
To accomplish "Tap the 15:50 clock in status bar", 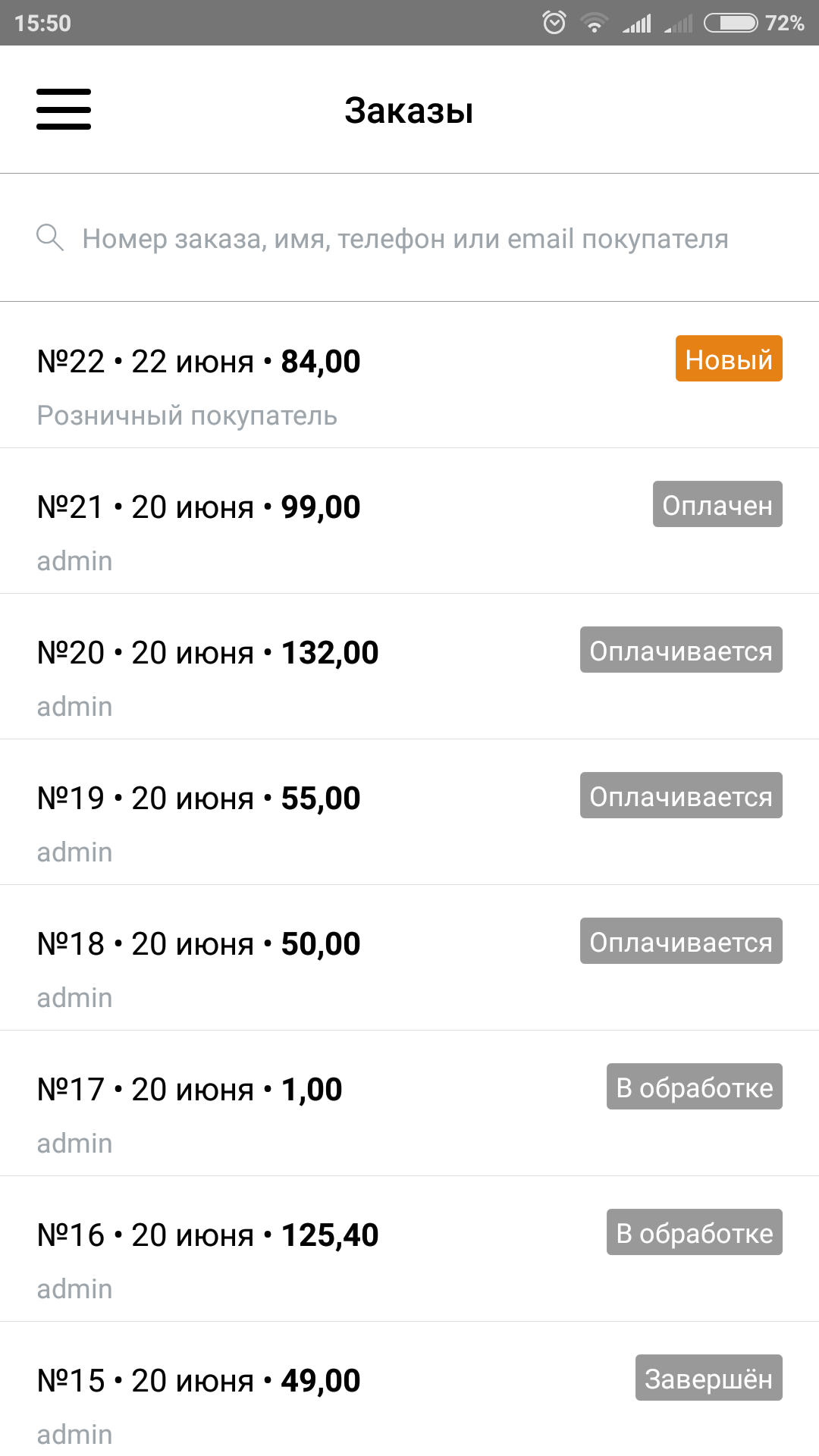I will pos(42,24).
